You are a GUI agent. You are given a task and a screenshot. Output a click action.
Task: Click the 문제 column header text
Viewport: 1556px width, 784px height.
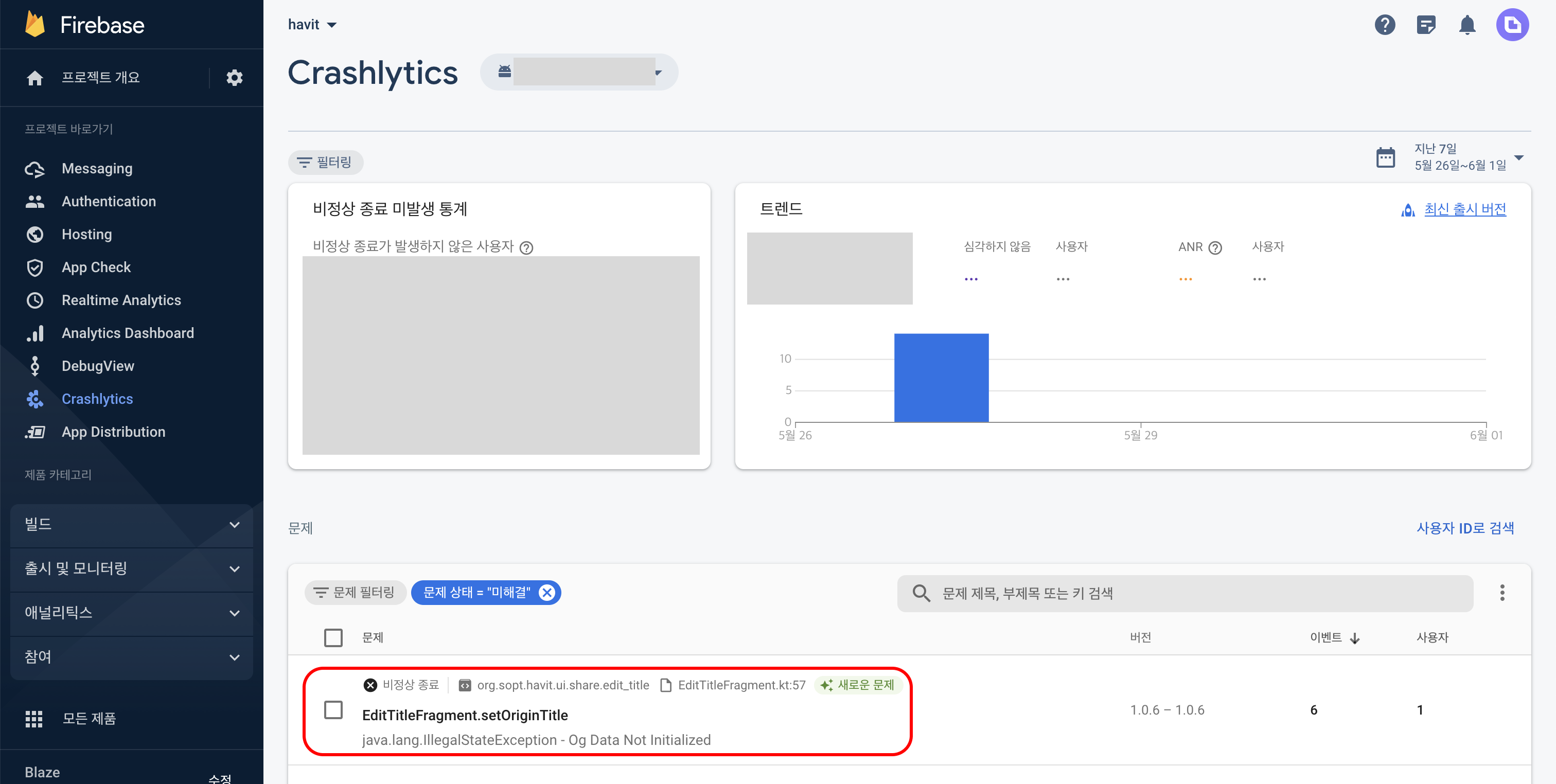coord(372,638)
